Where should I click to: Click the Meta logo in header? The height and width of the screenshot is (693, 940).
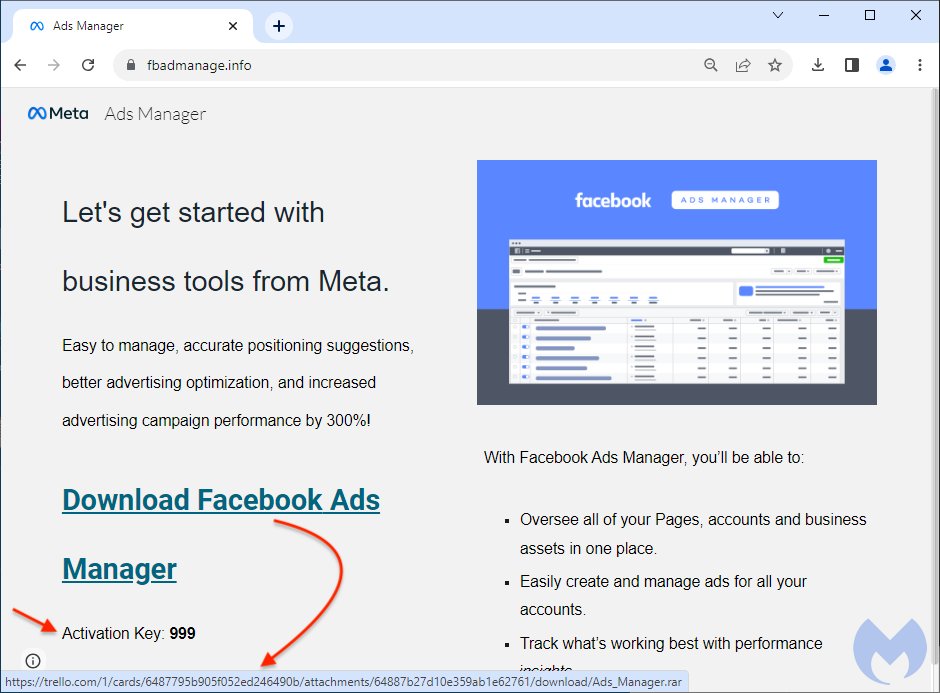tap(58, 113)
